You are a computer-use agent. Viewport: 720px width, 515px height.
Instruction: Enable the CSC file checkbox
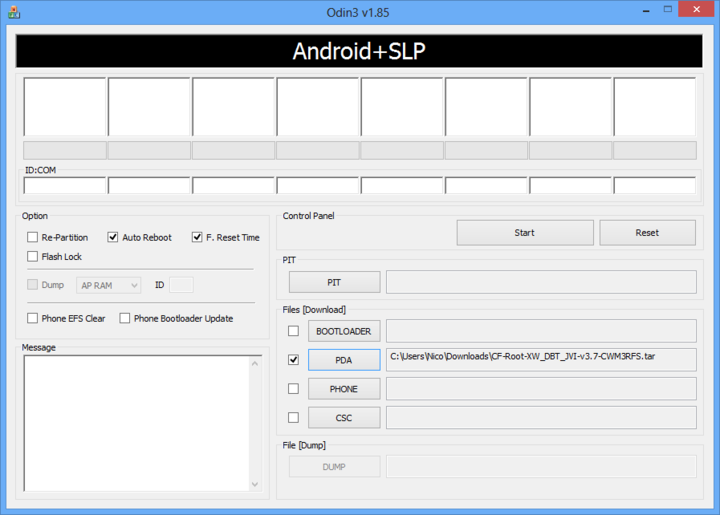pyautogui.click(x=293, y=417)
